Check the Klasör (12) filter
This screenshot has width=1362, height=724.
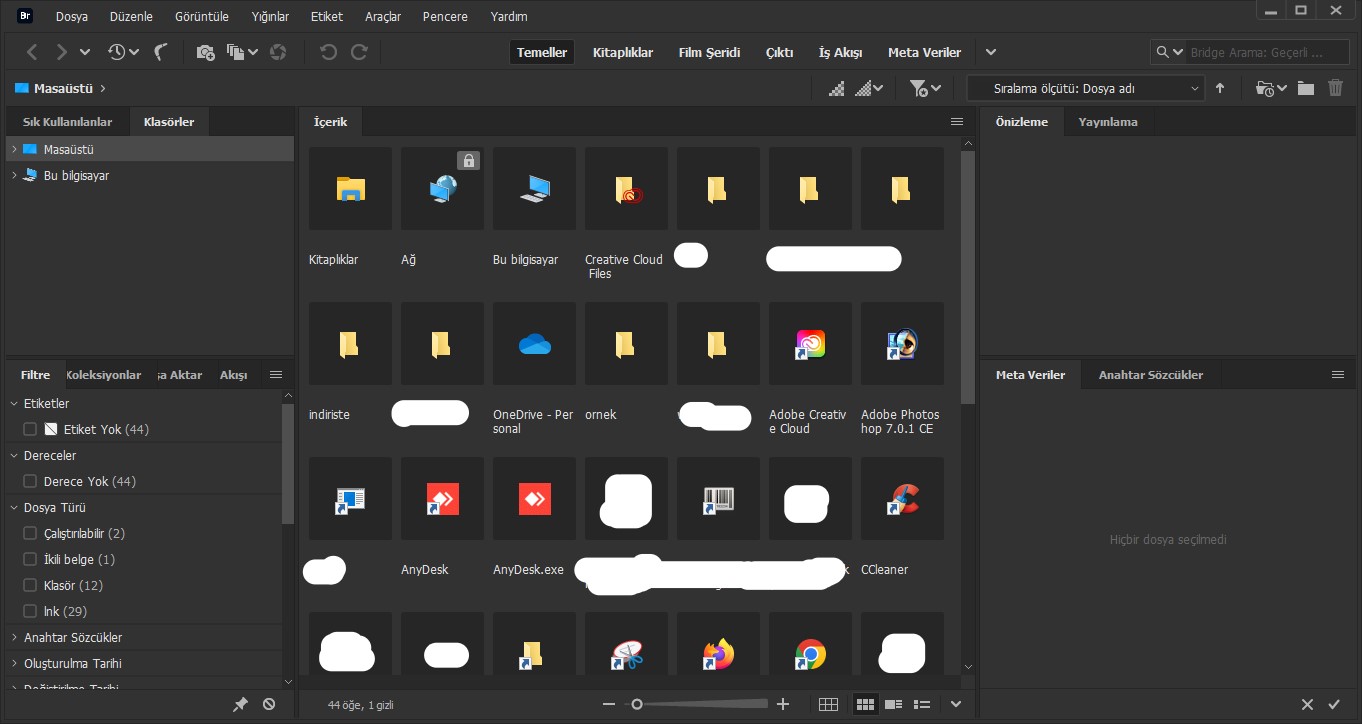[x=30, y=585]
